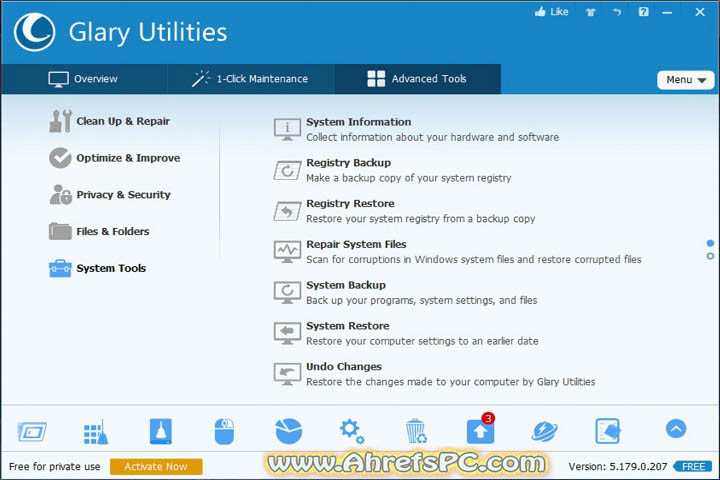Open help with the question mark icon
Viewport: 720px width, 480px height.
pos(644,11)
